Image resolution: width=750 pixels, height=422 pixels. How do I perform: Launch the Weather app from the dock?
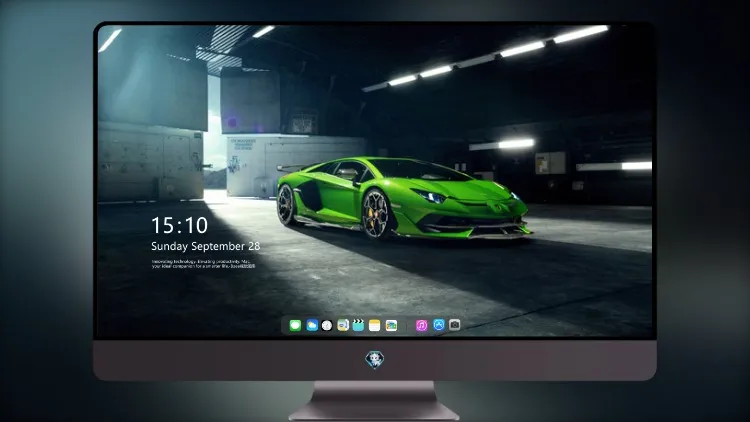point(312,325)
